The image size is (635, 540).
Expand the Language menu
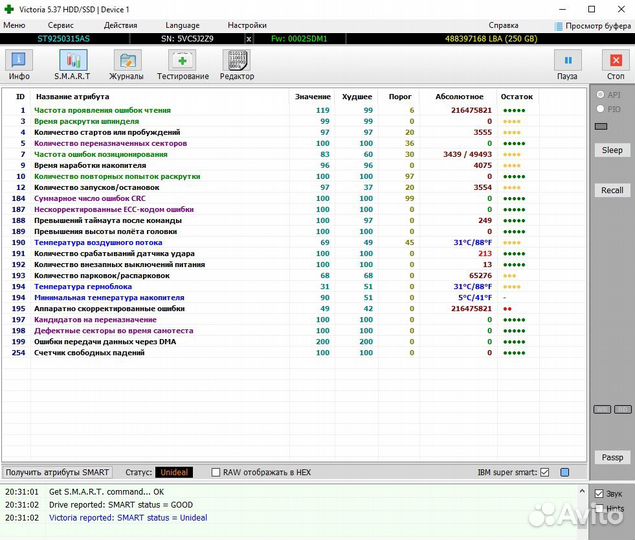tap(182, 25)
